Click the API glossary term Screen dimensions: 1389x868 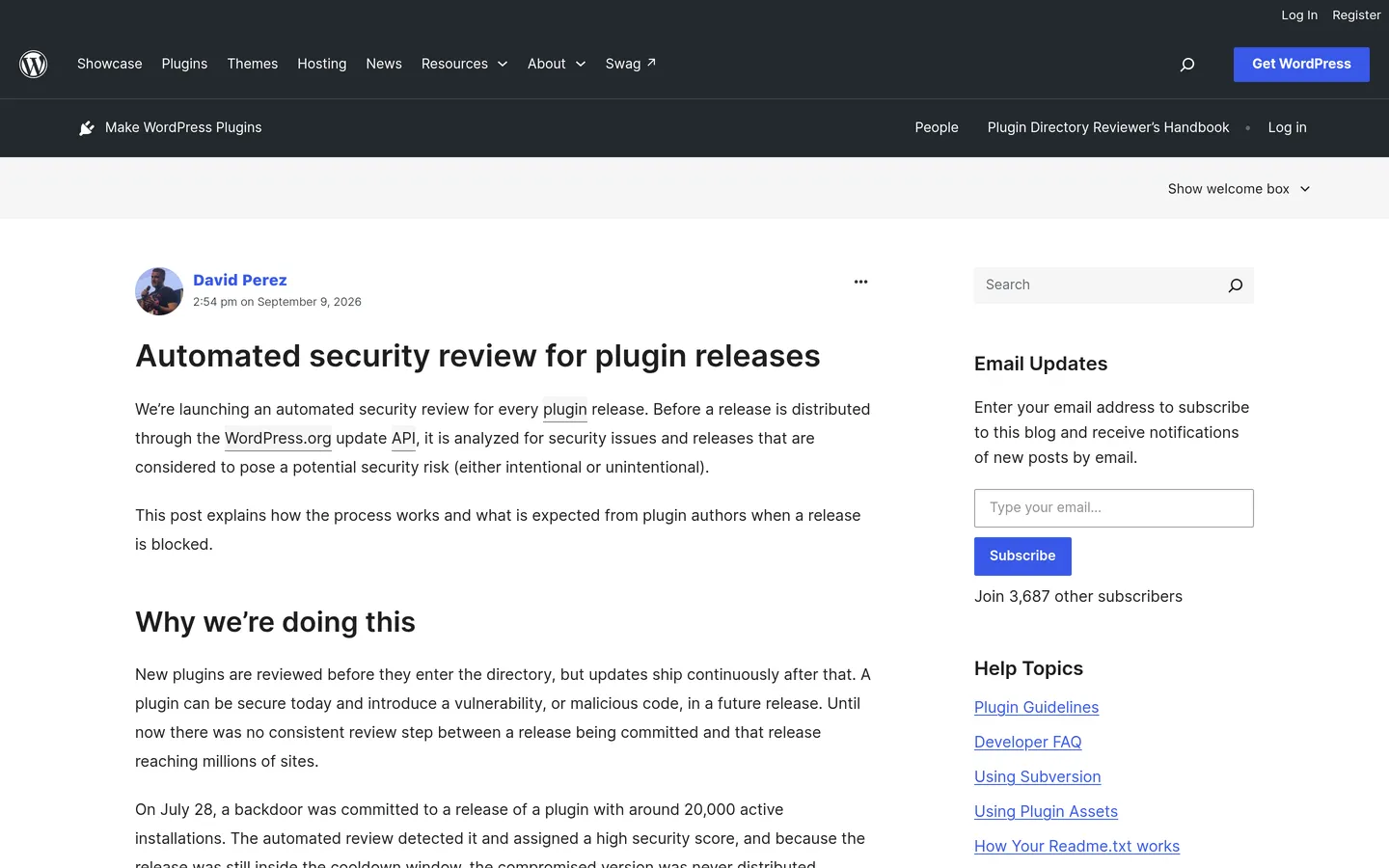(403, 438)
